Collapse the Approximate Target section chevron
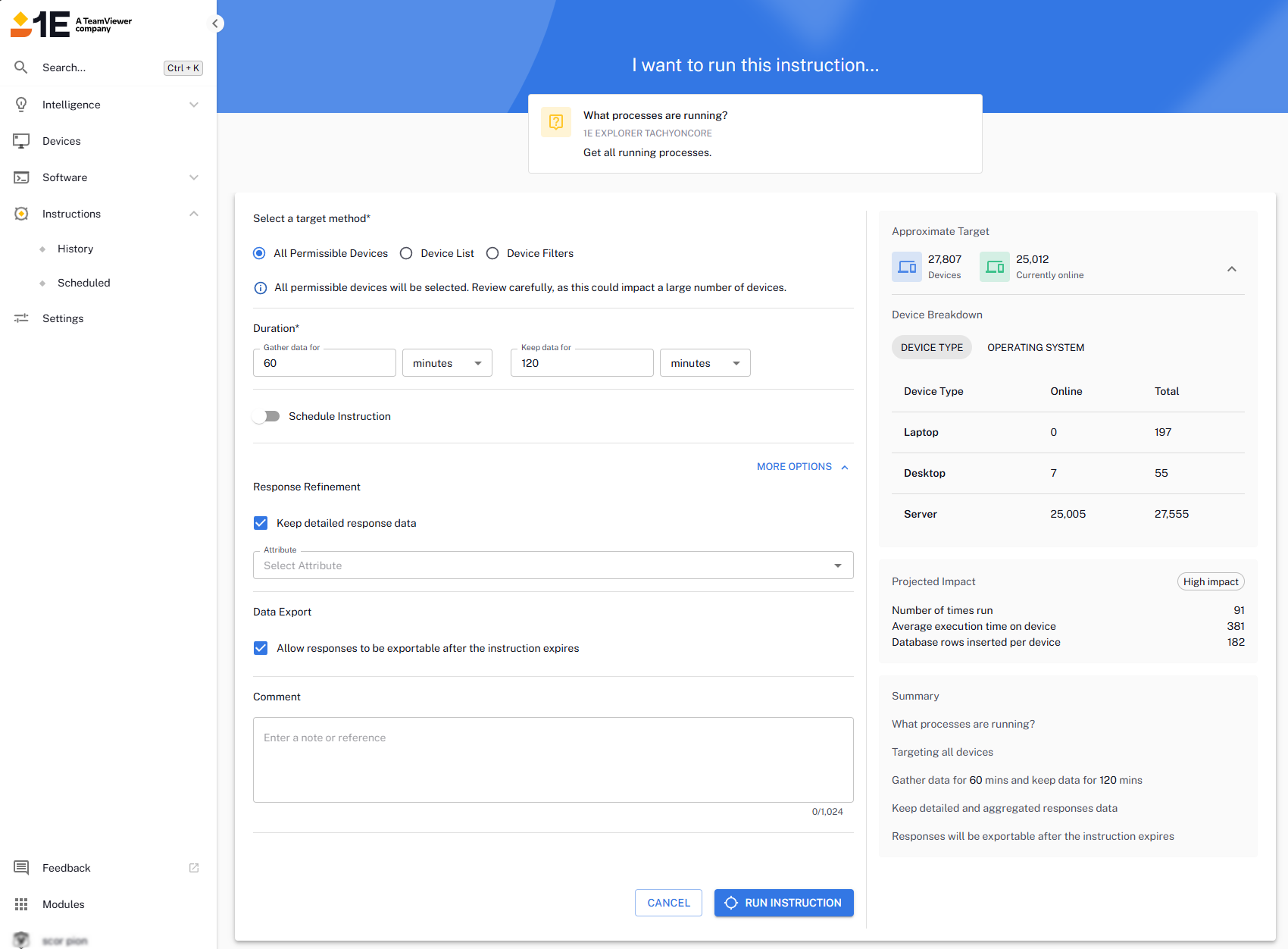 point(1232,269)
